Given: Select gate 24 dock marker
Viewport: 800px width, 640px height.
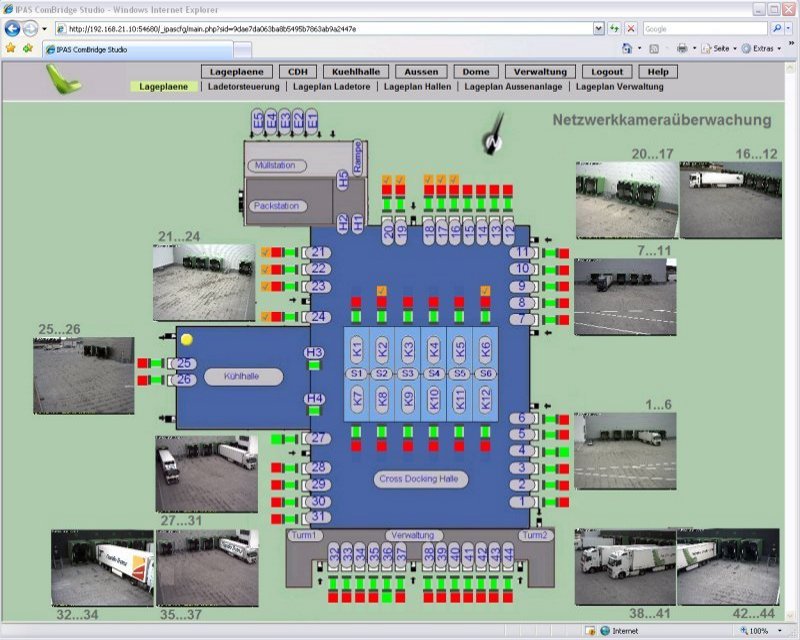Looking at the screenshot, I should [x=318, y=317].
